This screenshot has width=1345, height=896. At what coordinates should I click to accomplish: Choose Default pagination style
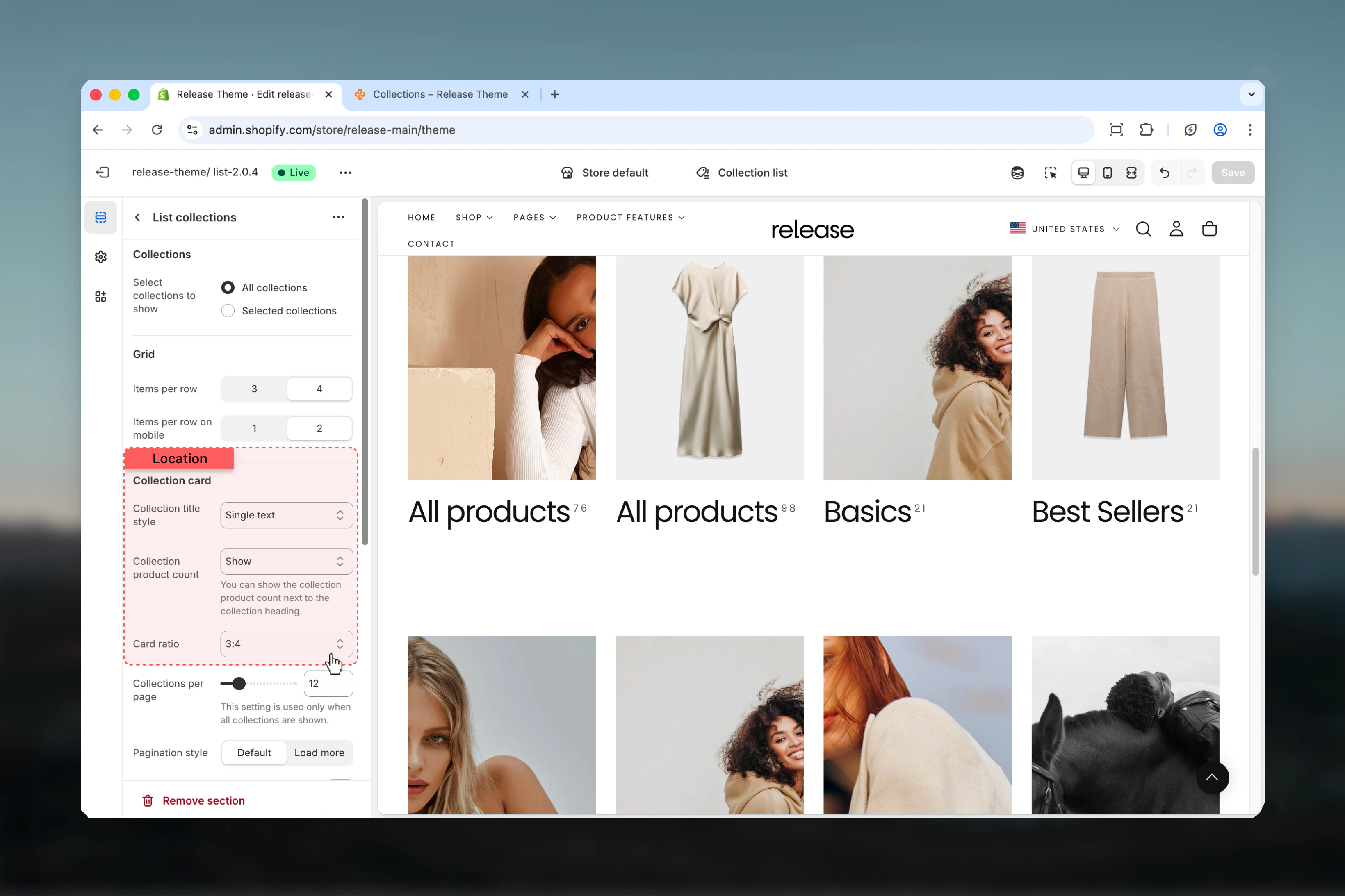point(254,753)
